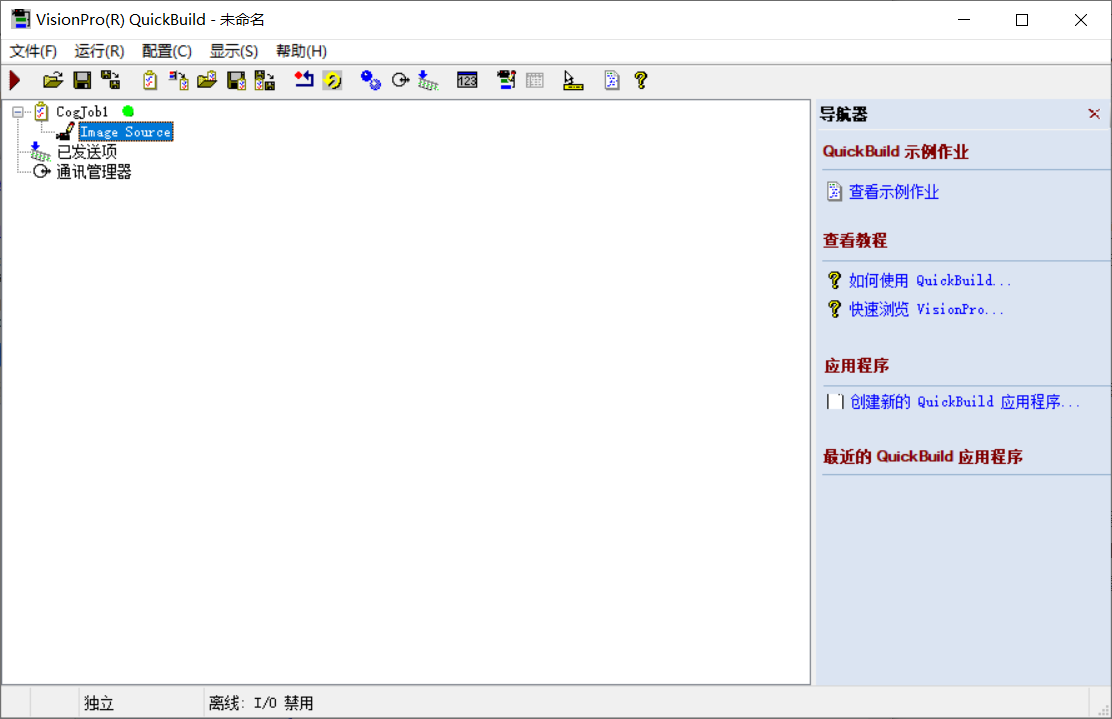Minimize the VisionPro QuickBuild window
The image size is (1112, 719).
[x=964, y=20]
